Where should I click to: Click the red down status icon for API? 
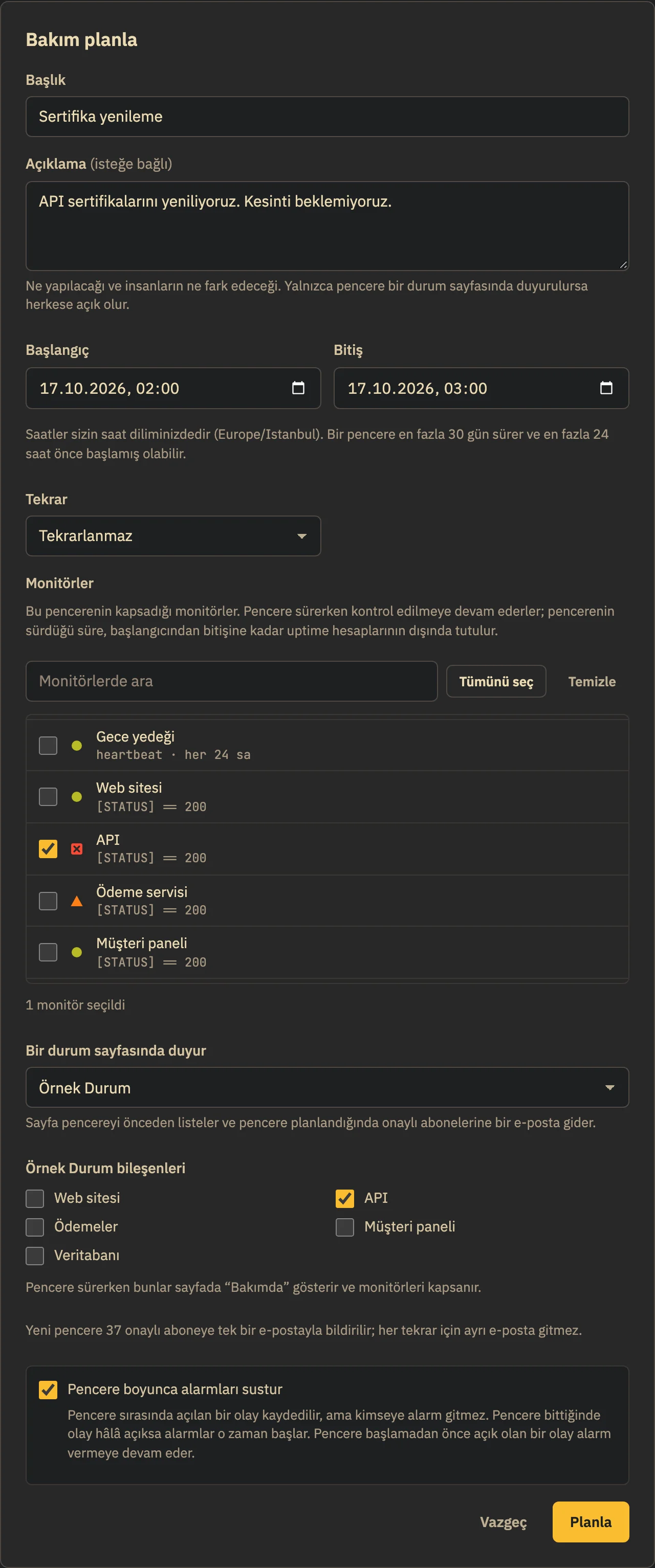pyautogui.click(x=77, y=848)
